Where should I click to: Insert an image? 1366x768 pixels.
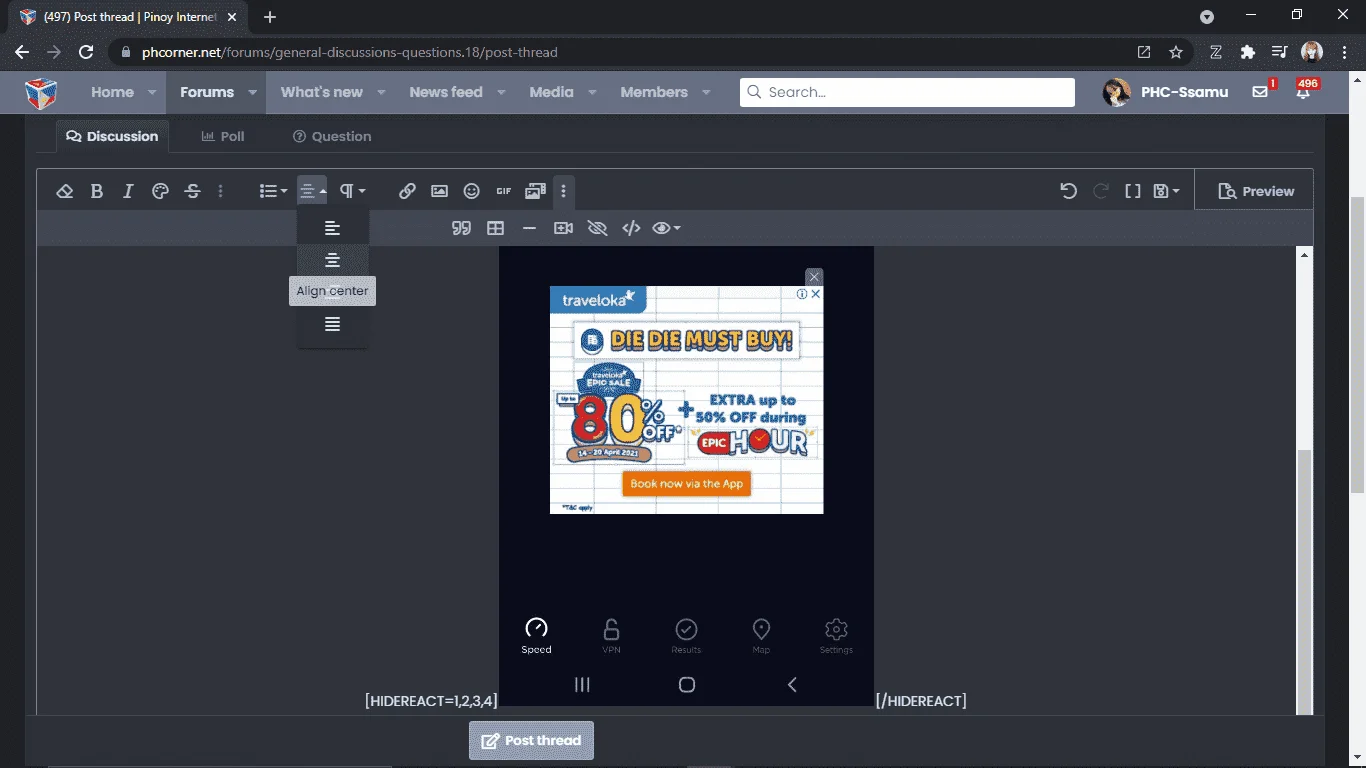tap(439, 191)
